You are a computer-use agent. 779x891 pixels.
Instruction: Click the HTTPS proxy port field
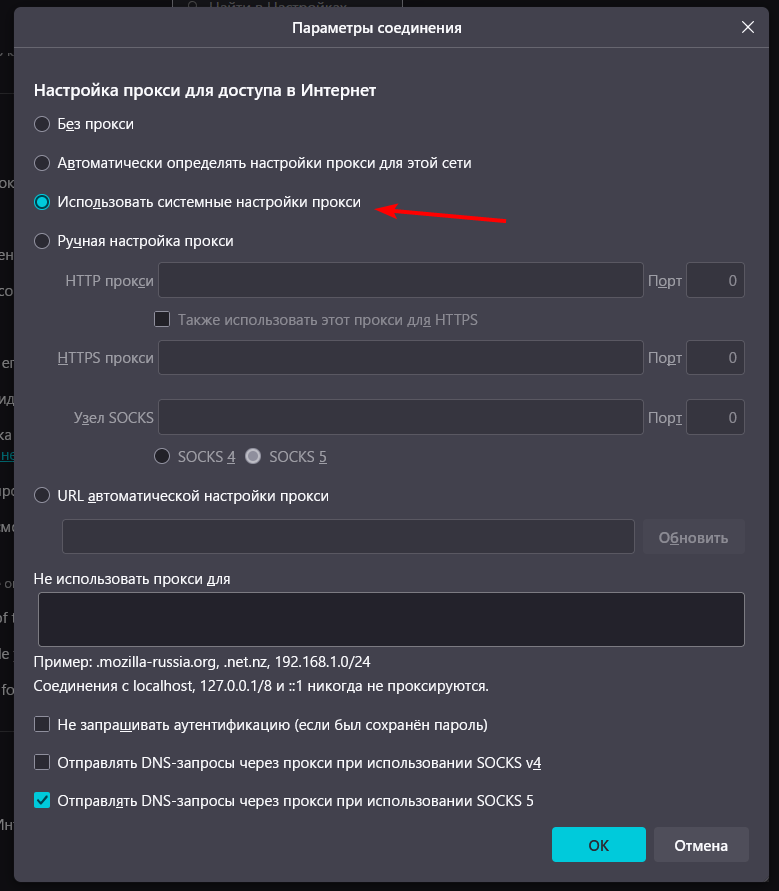(x=715, y=357)
